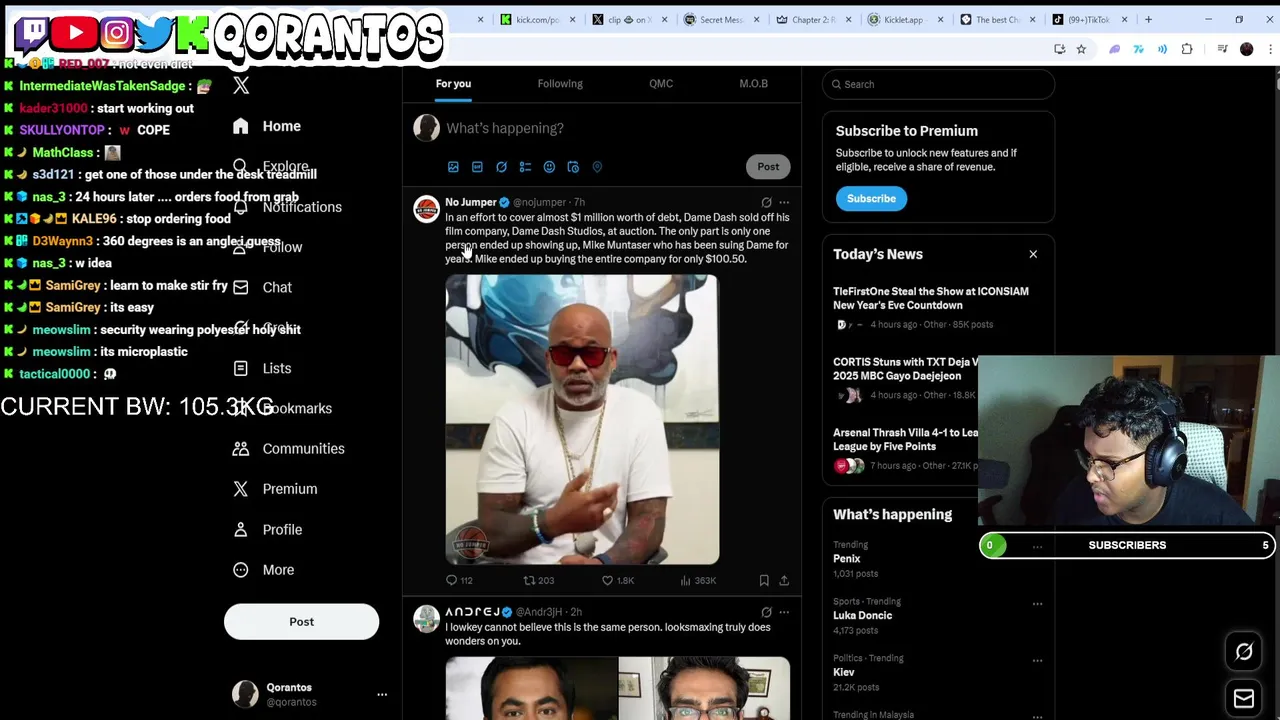Switch to the Following tab
Viewport: 1280px width, 720px height.
[560, 84]
